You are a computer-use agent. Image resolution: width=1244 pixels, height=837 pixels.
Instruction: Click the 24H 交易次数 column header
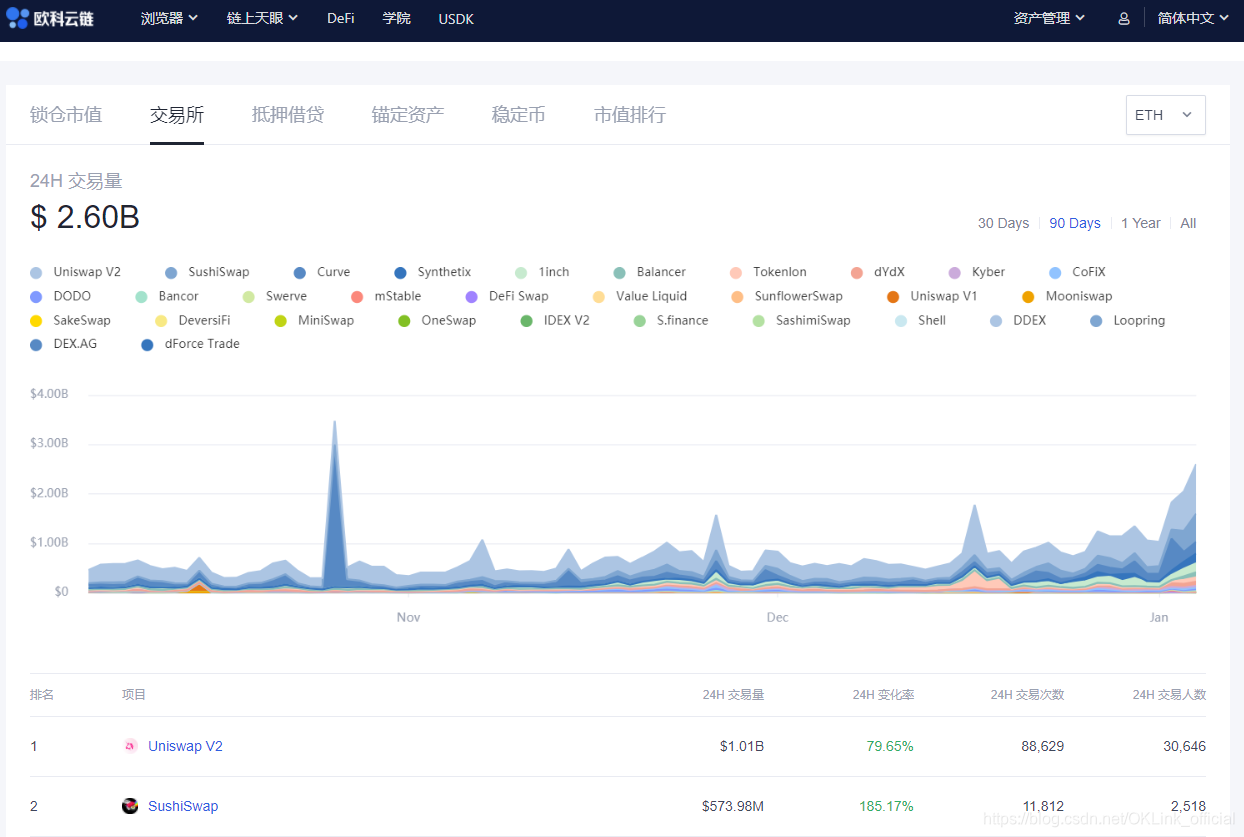click(x=1027, y=695)
